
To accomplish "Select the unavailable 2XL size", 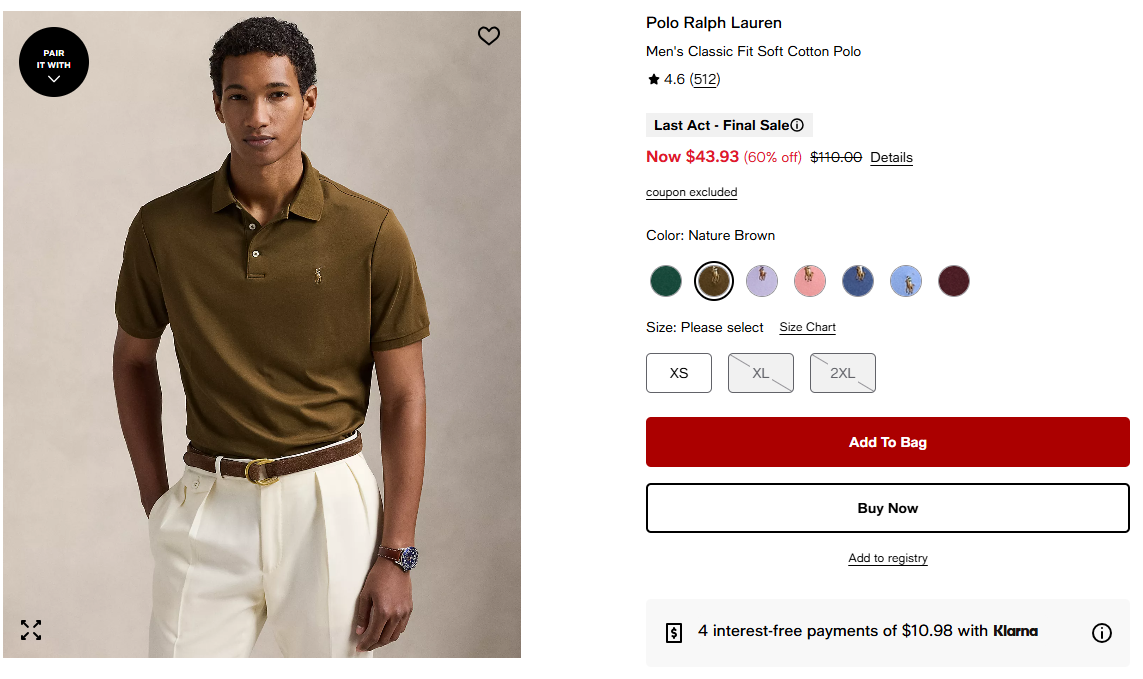I will click(x=843, y=373).
